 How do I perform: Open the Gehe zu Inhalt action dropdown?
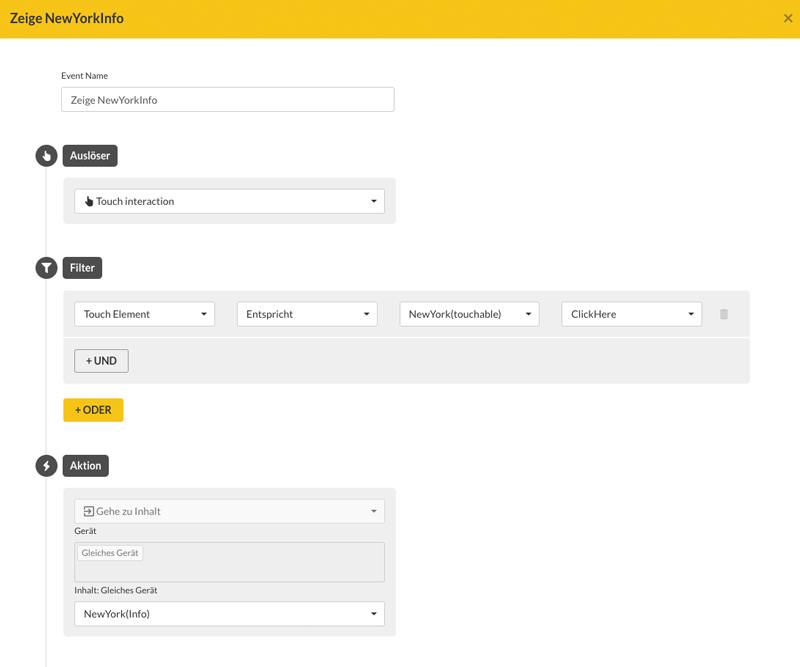[230, 511]
